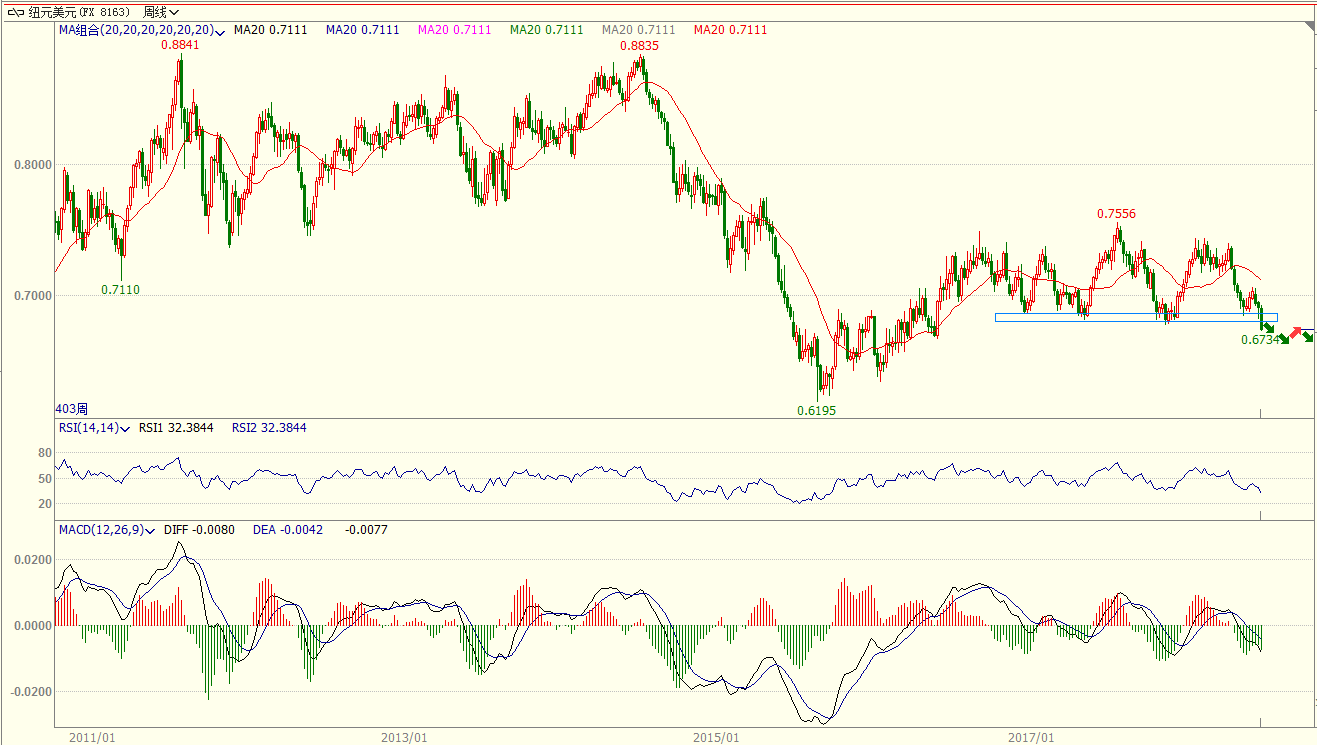Click the 2017/01 date axis label

(x=1031, y=737)
